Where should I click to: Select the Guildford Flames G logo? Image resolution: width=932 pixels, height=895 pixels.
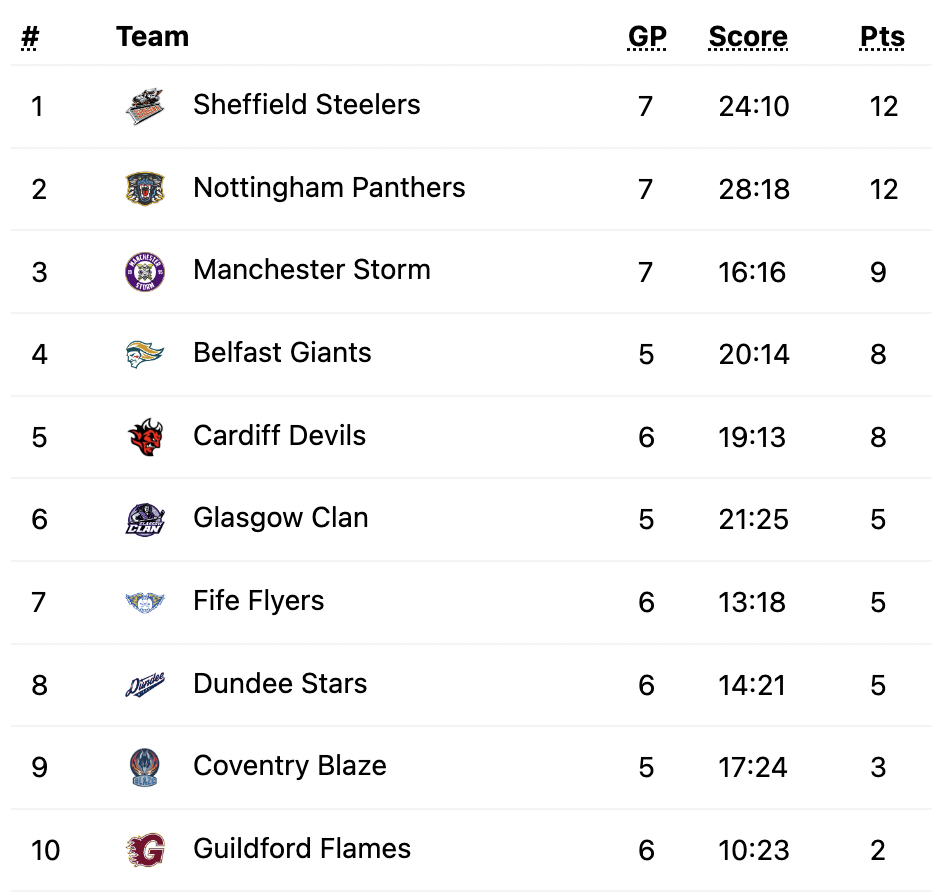point(145,850)
